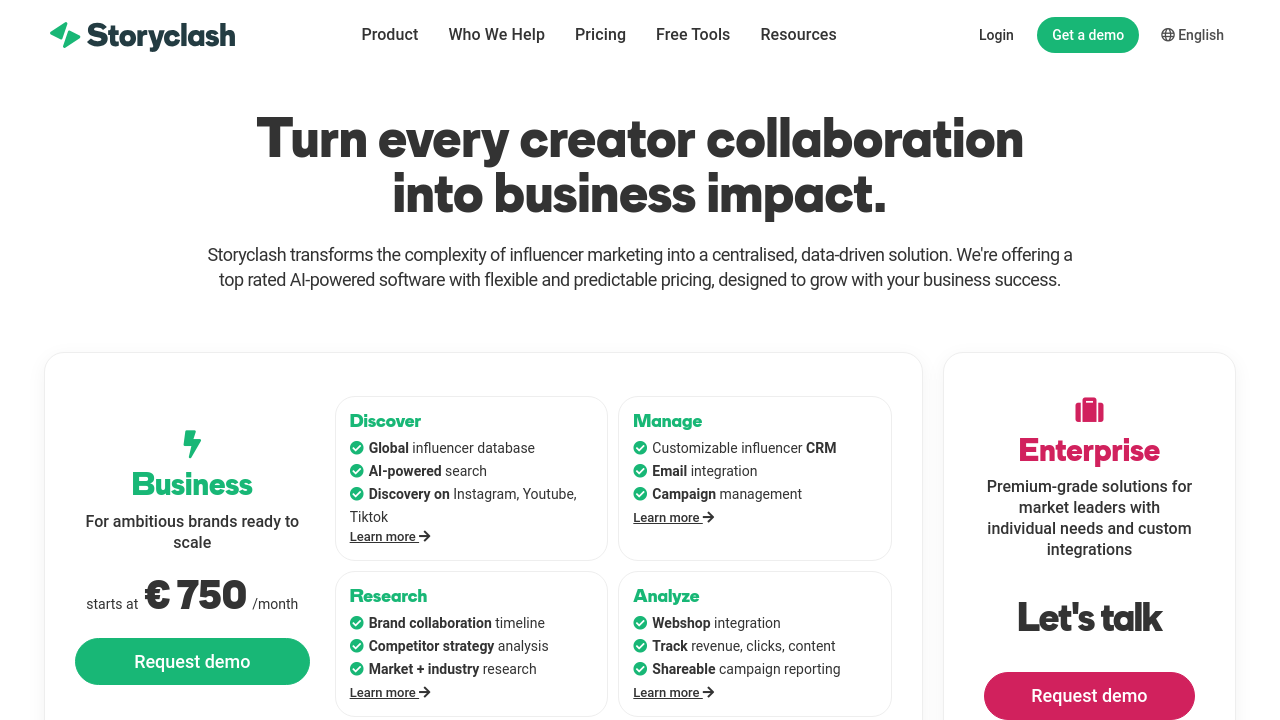This screenshot has width=1280, height=720.
Task: Go to the Pricing page
Action: point(600,35)
